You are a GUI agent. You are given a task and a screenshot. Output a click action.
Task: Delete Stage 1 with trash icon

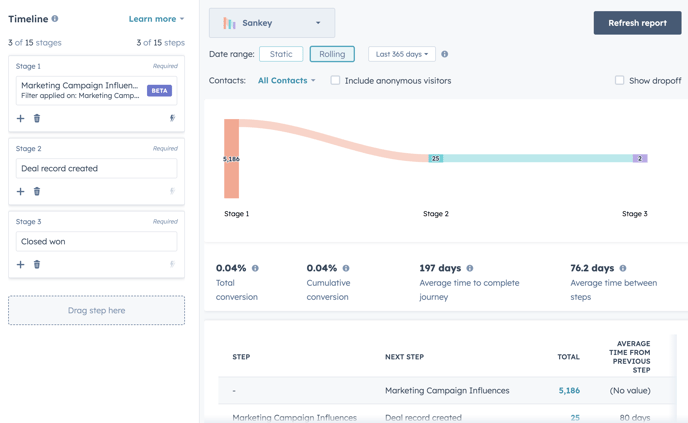point(37,118)
